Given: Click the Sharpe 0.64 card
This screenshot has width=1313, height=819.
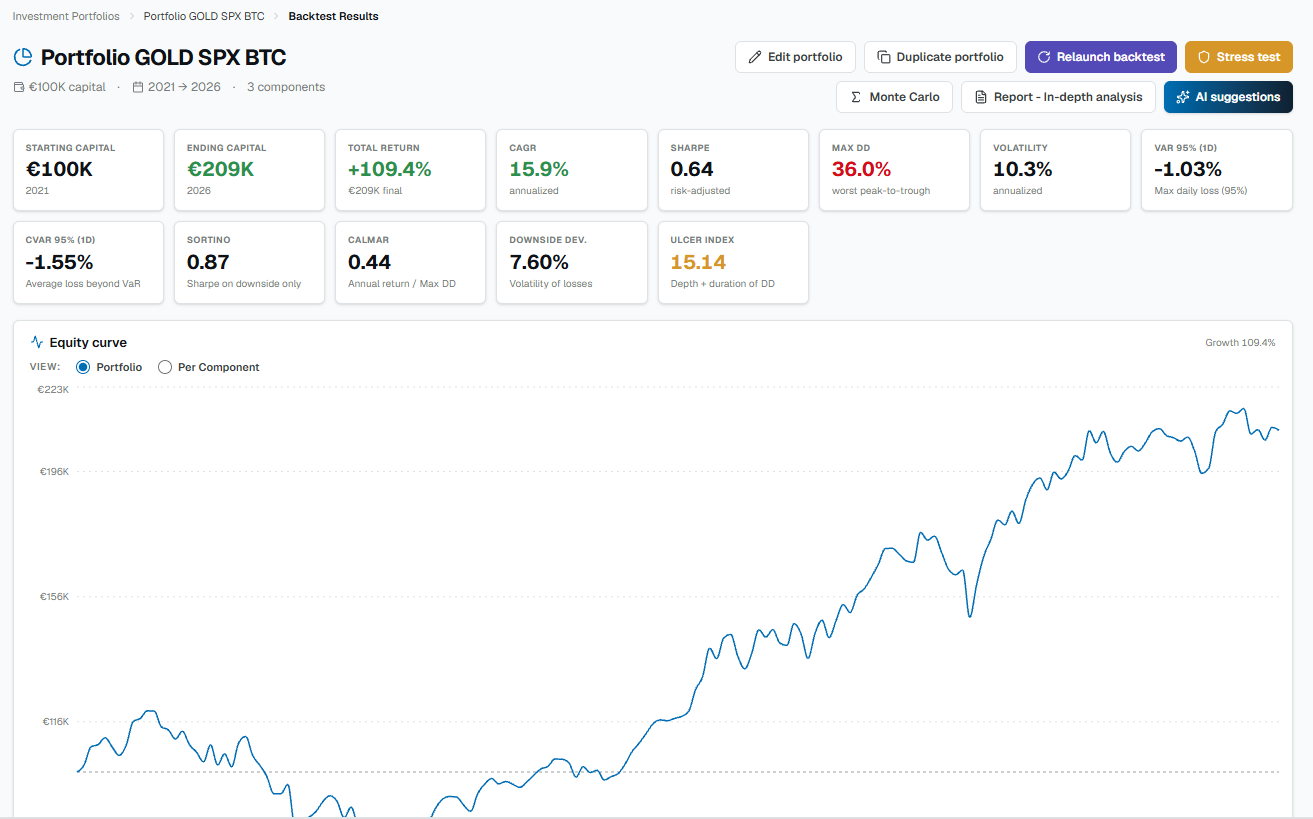Looking at the screenshot, I should pyautogui.click(x=733, y=170).
